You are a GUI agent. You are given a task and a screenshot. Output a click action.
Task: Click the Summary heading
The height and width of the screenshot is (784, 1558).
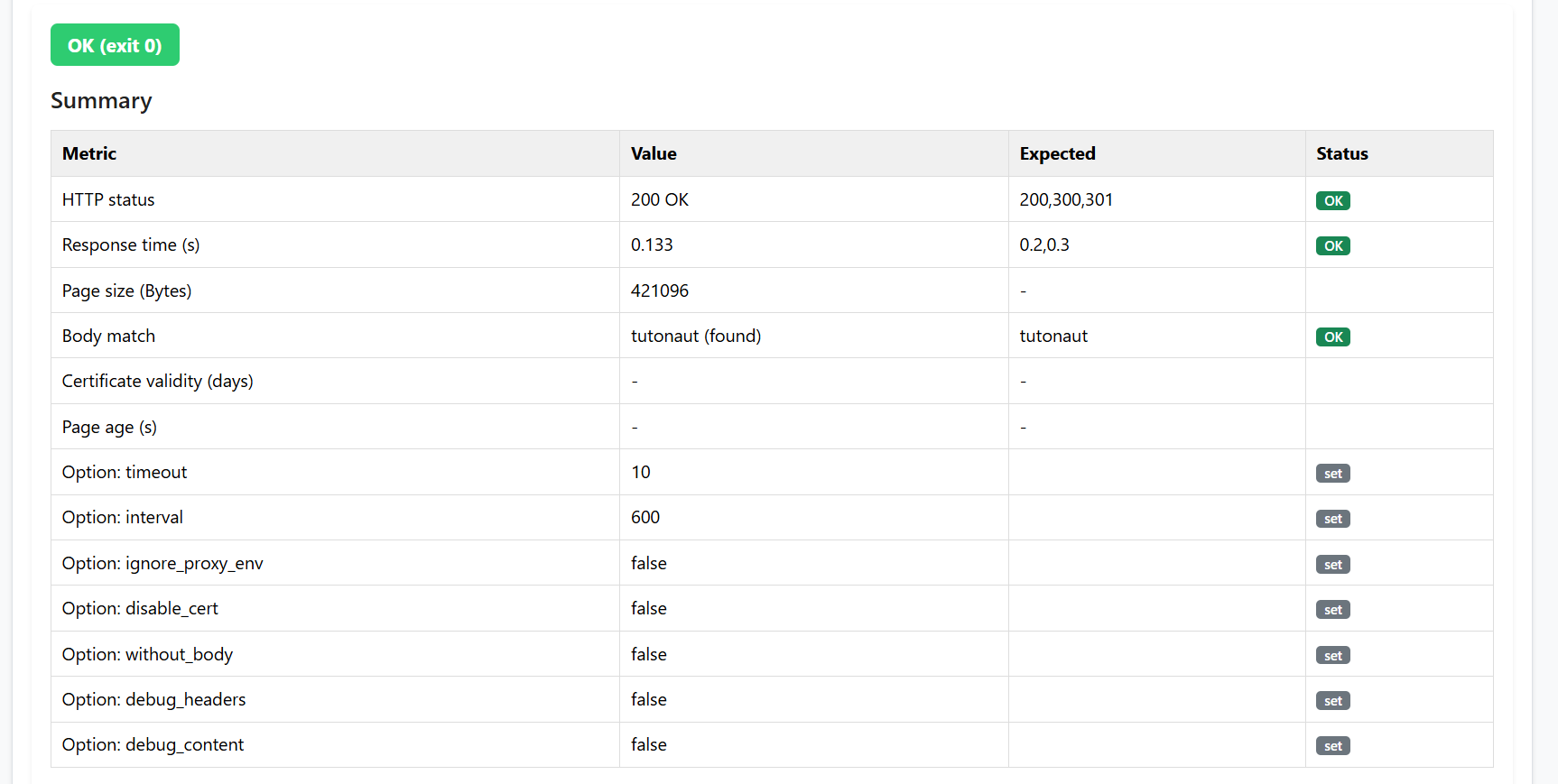coord(101,101)
